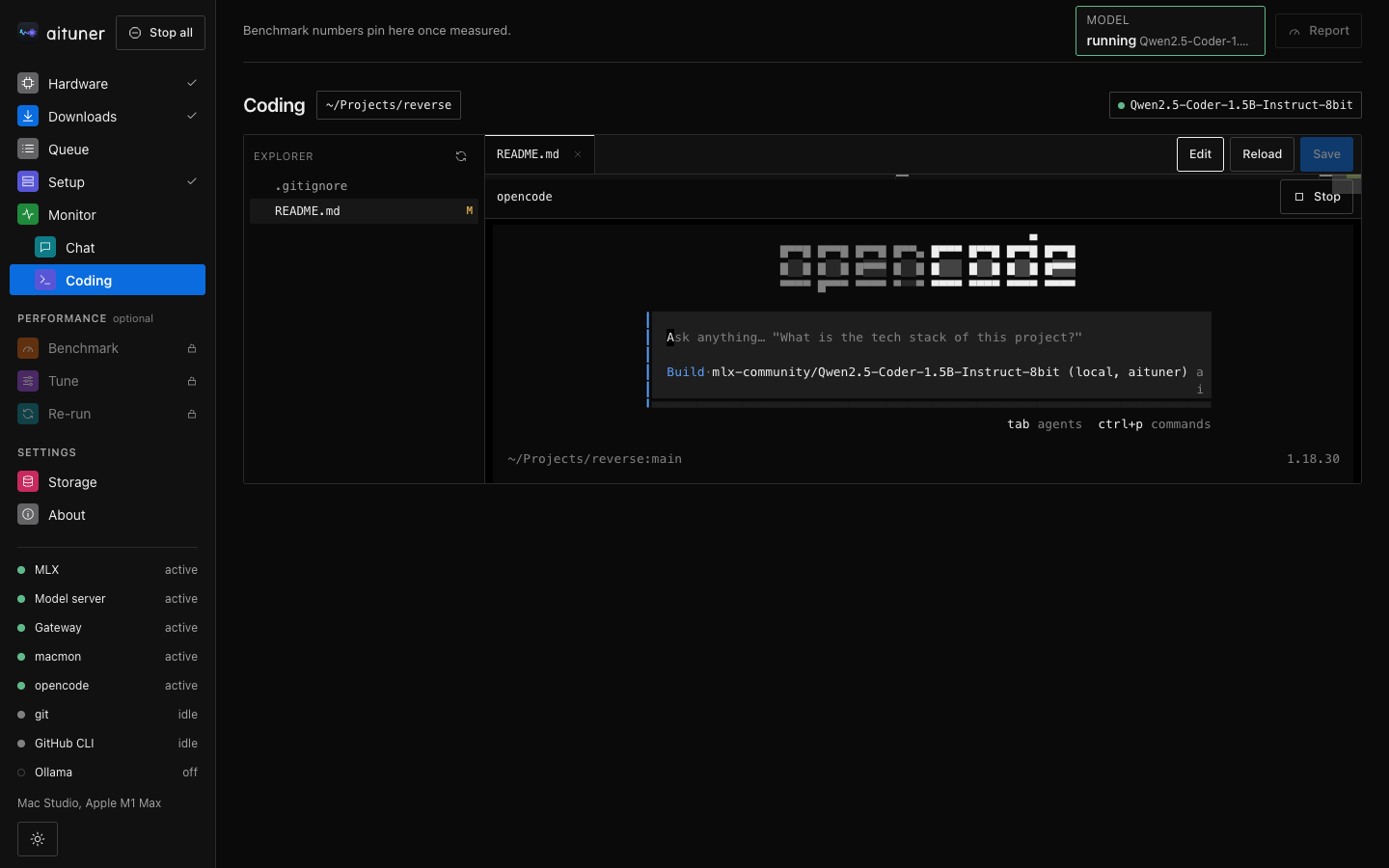Click the GitHub CLI idle status row

[107, 744]
